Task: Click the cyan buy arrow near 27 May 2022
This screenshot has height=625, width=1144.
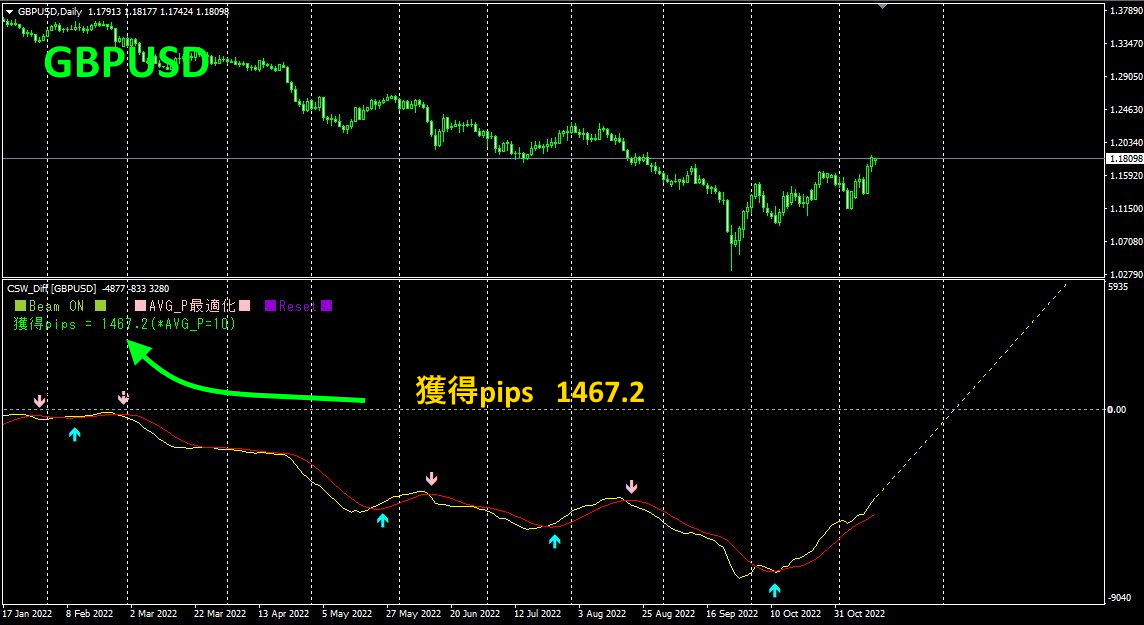Action: (x=383, y=520)
